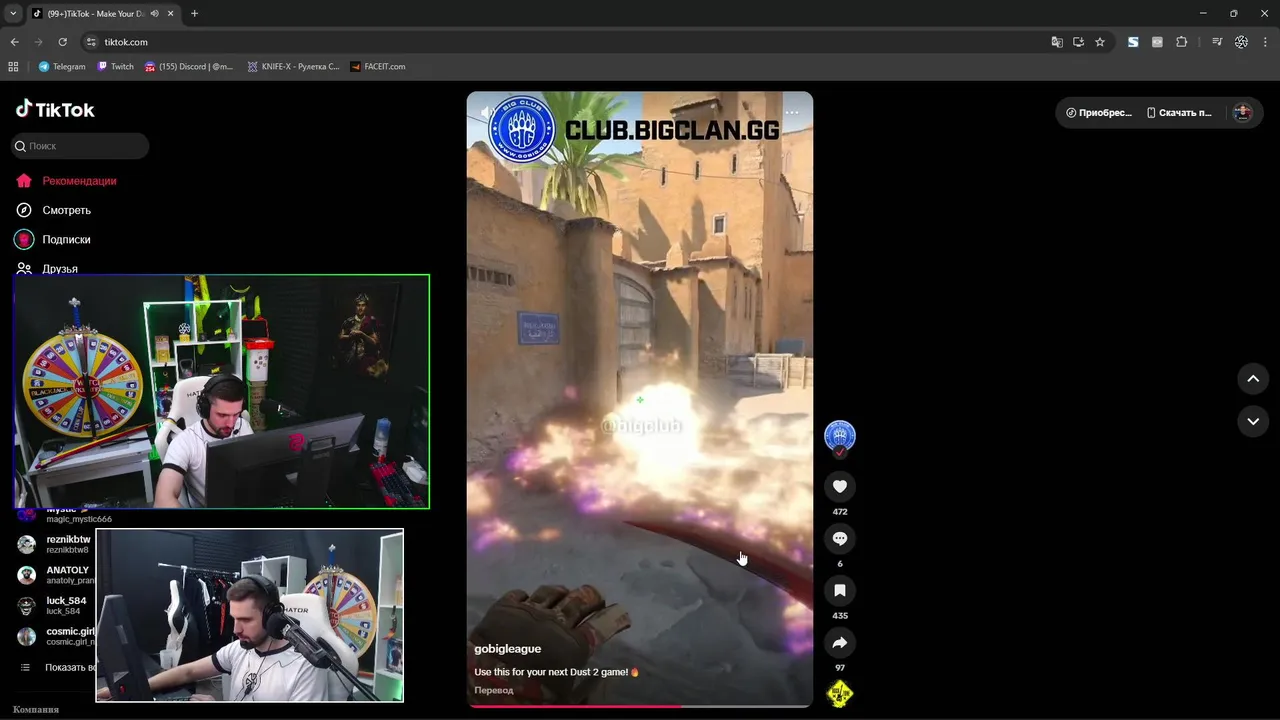The height and width of the screenshot is (720, 1280).
Task: Open the Twitch bookmark
Action: click(115, 67)
